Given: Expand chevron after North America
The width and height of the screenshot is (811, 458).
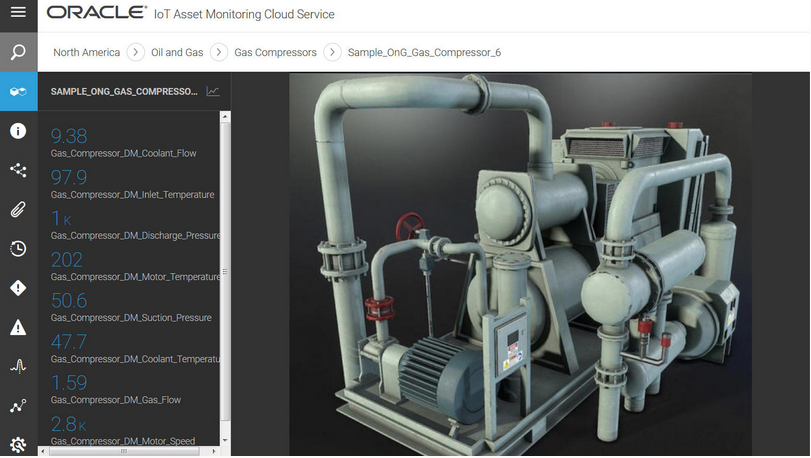Looking at the screenshot, I should [136, 52].
